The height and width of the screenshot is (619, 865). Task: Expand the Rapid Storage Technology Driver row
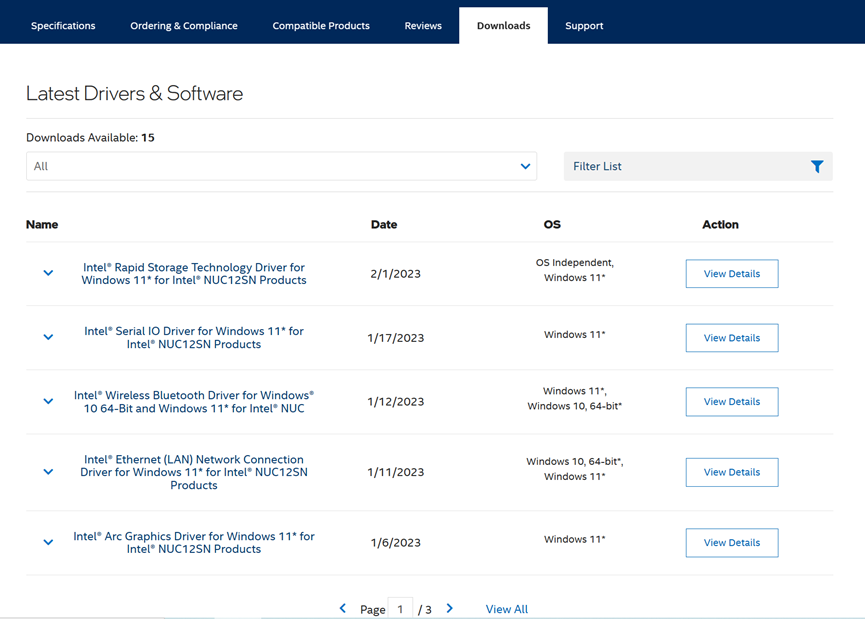click(49, 273)
